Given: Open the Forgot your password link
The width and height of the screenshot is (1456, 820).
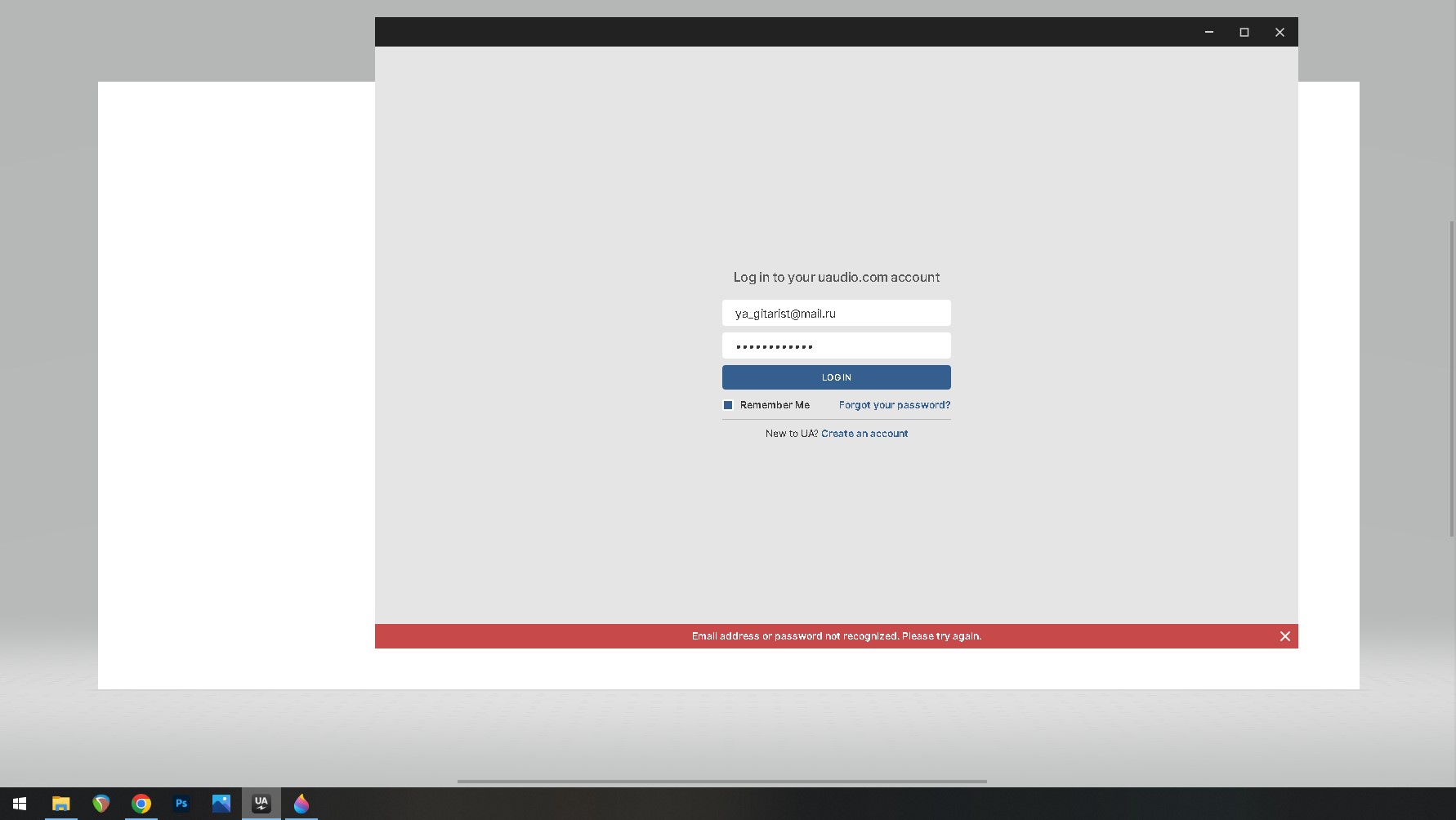Looking at the screenshot, I should (x=895, y=405).
